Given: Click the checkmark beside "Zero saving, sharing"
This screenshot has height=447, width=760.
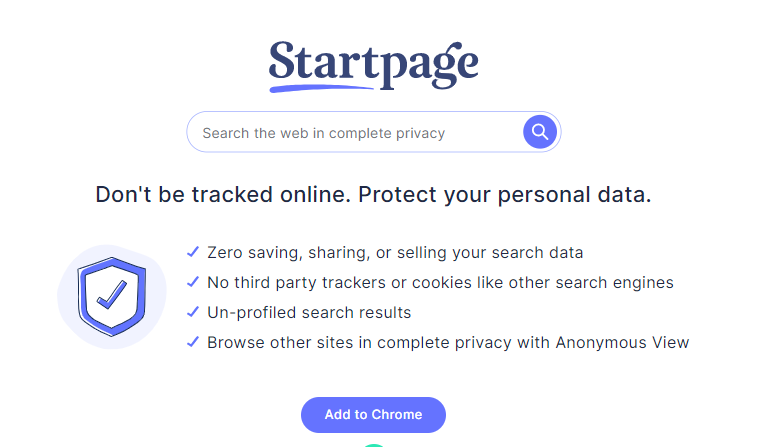Looking at the screenshot, I should click(x=193, y=252).
